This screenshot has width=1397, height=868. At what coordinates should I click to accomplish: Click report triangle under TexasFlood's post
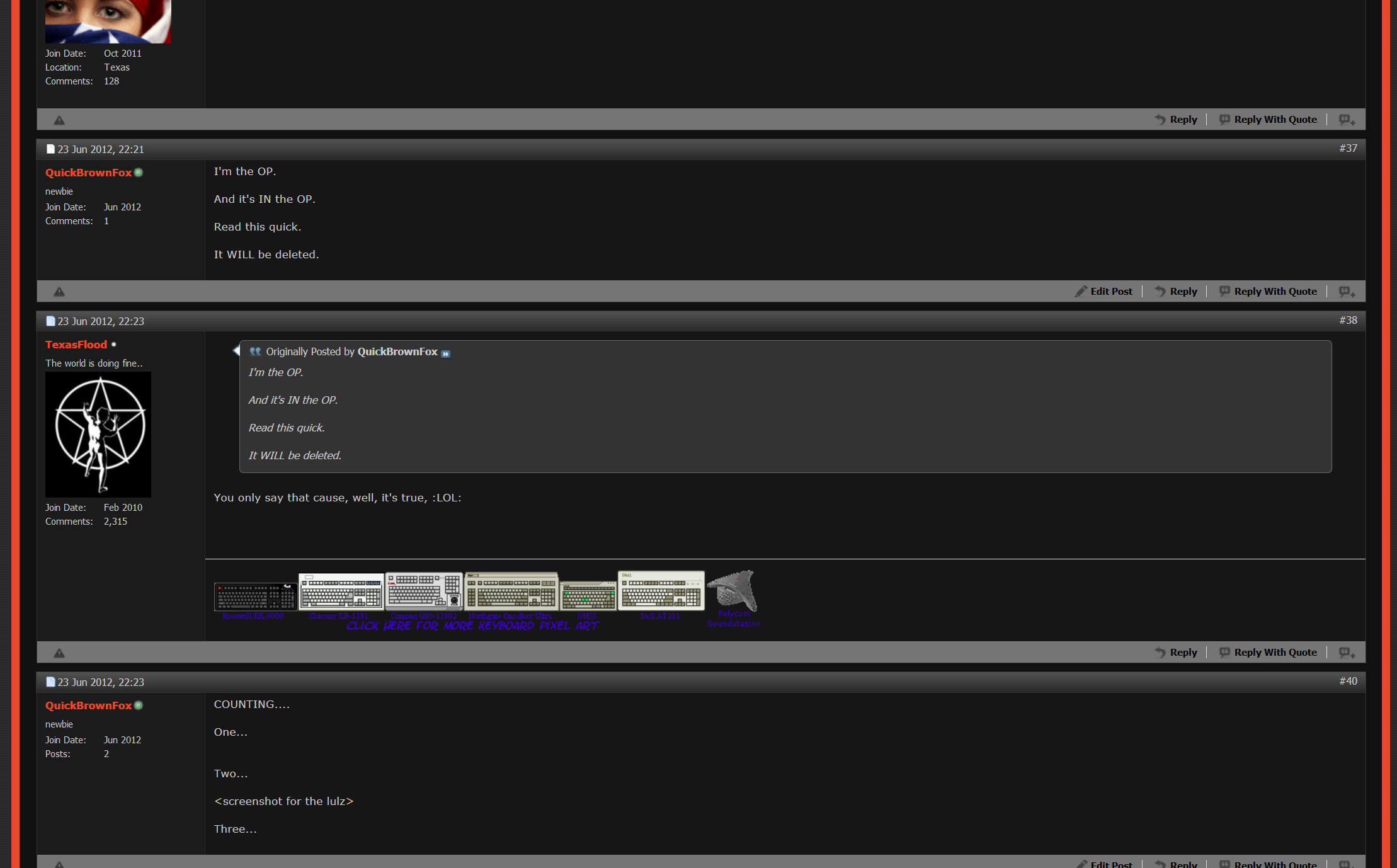click(59, 653)
